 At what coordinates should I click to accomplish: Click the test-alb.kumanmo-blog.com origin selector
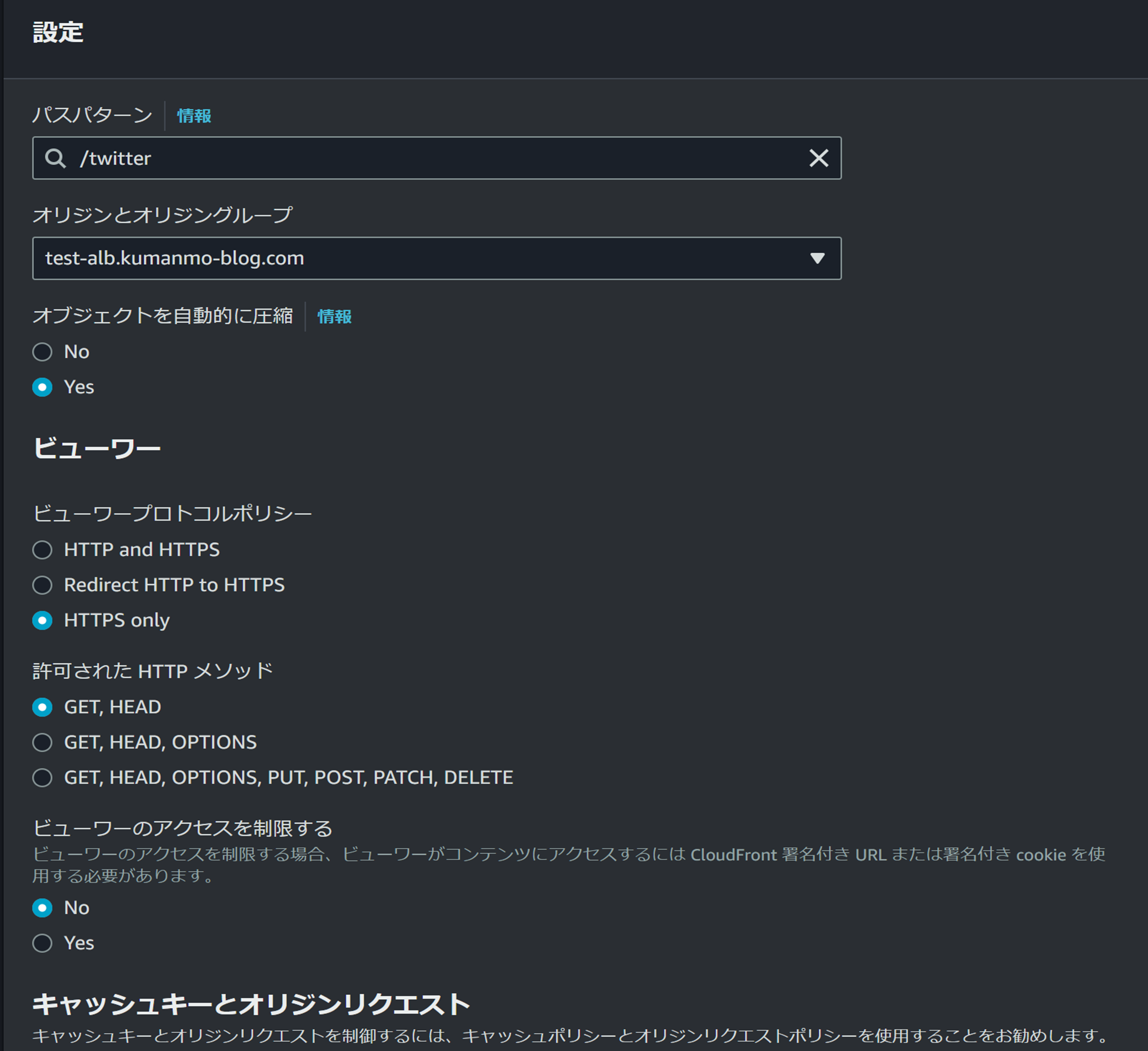tap(399, 258)
